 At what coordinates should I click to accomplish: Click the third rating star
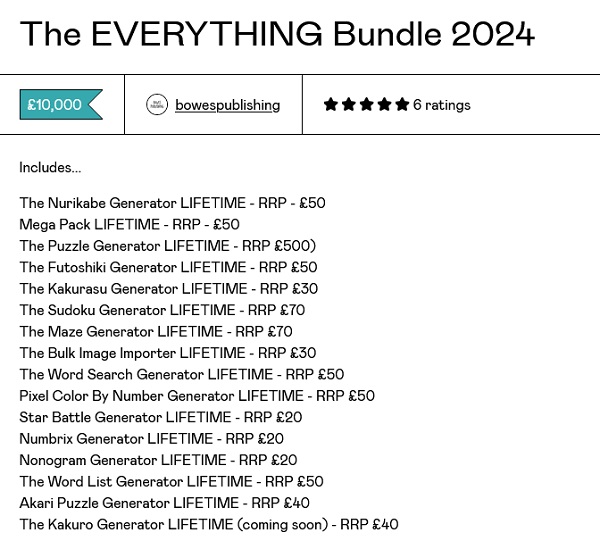point(367,104)
